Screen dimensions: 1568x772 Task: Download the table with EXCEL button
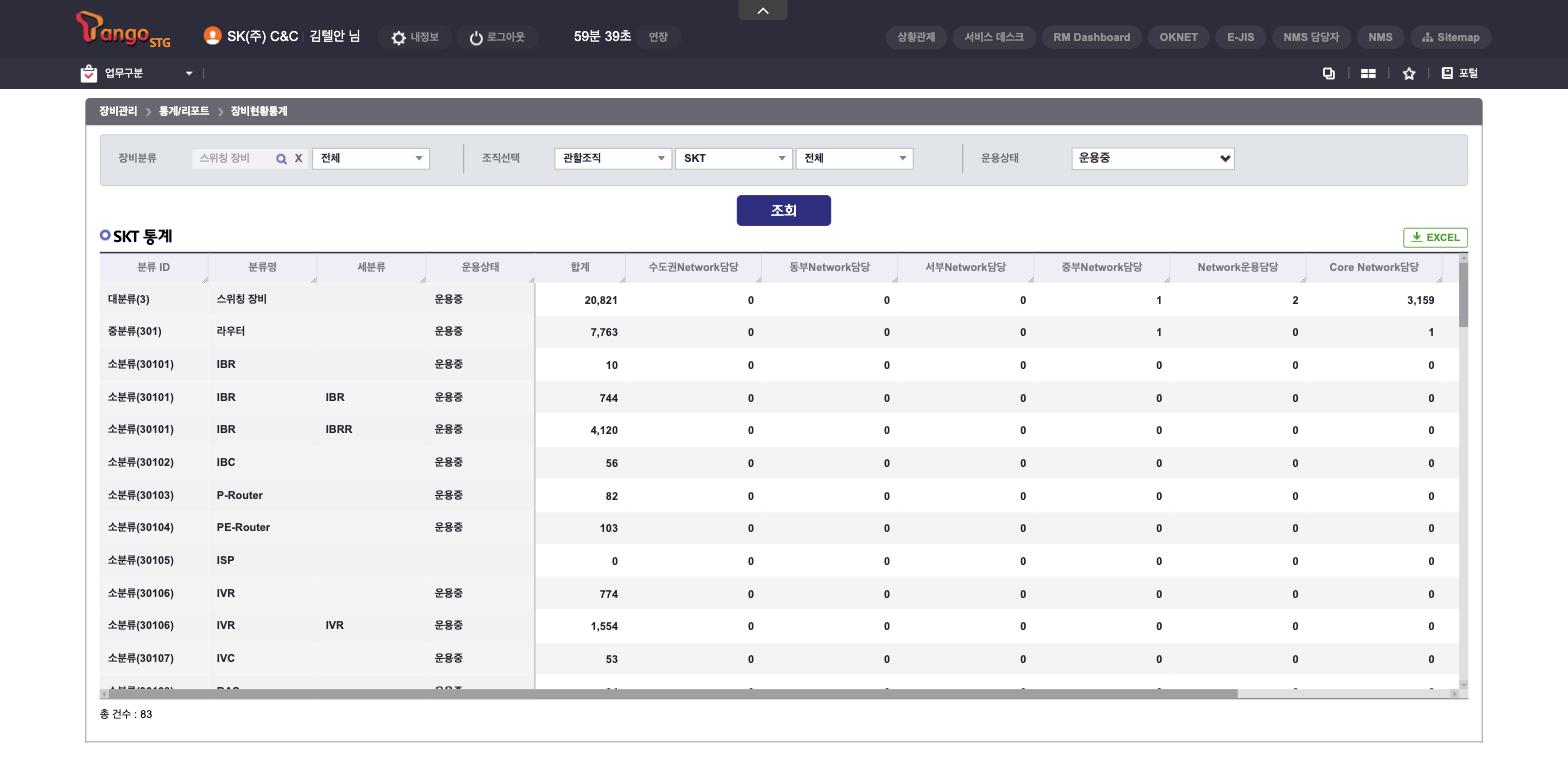1435,237
